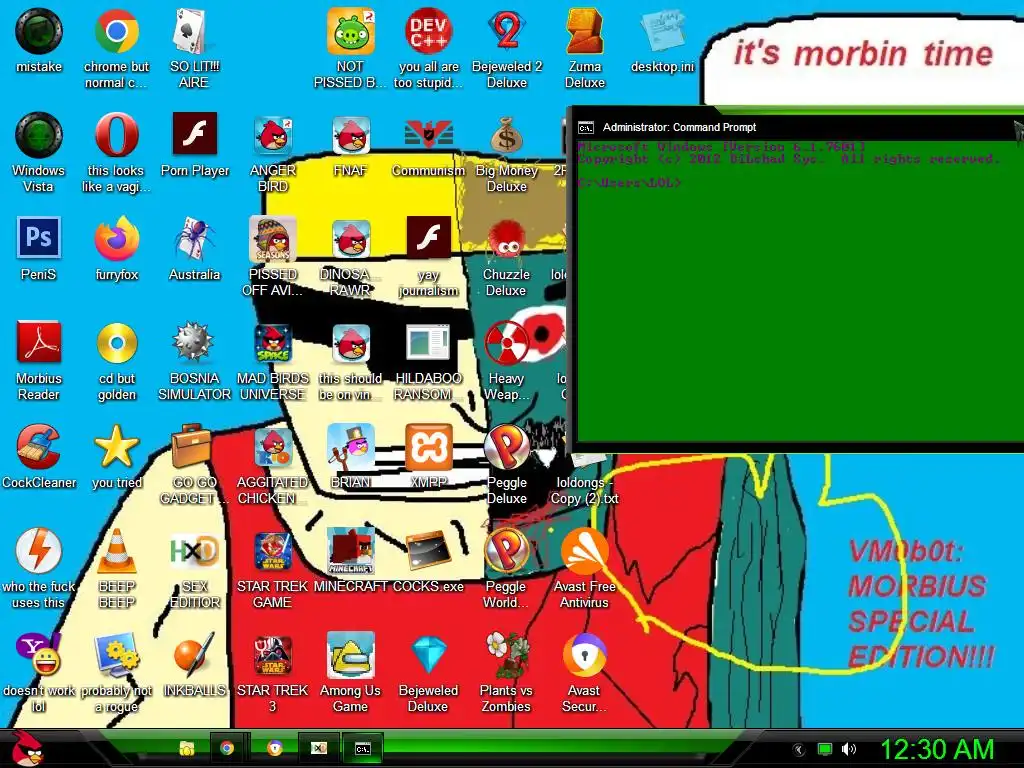Focus the C:\Users\LOL> prompt line
1024x768 pixels.
pos(630,184)
